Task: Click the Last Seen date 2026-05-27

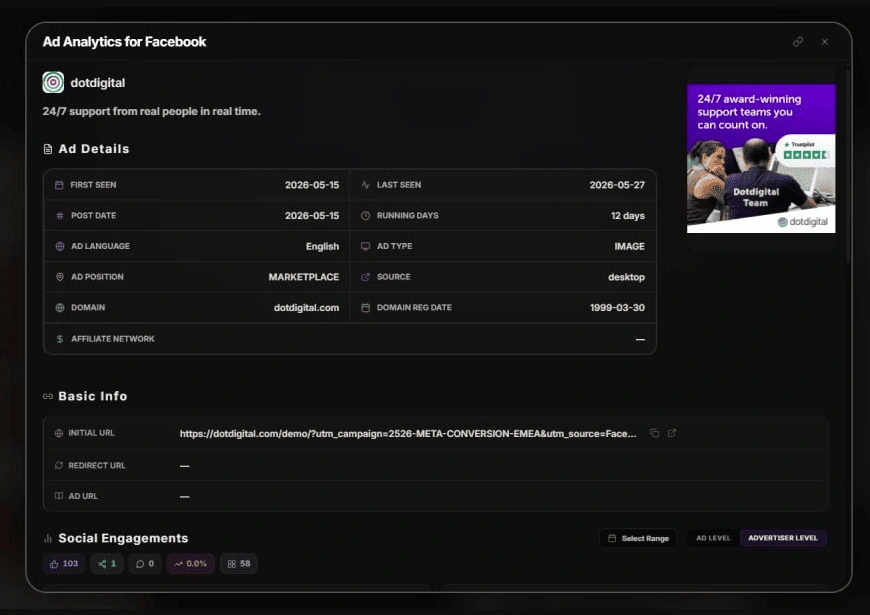Action: (x=617, y=185)
